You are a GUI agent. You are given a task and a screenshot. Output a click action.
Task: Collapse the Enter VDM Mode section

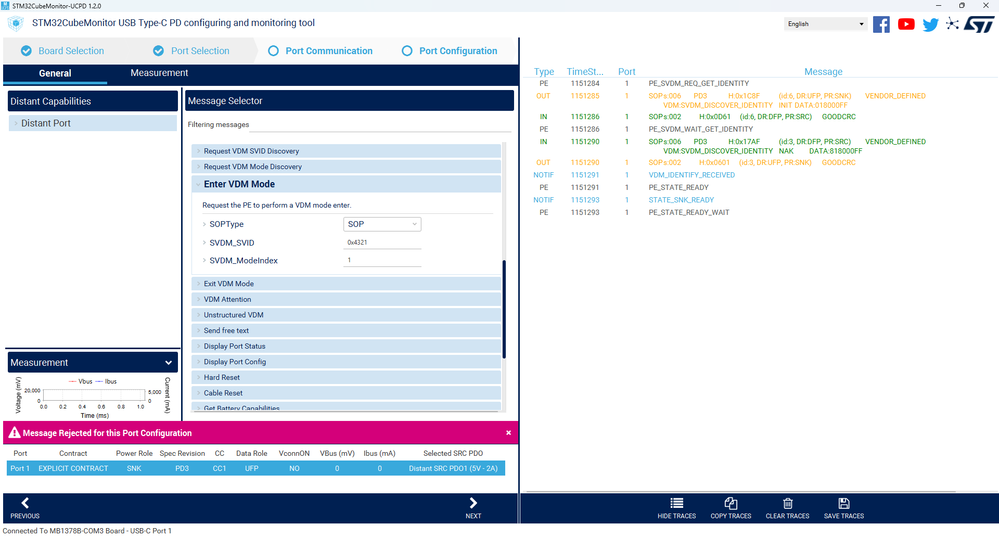pyautogui.click(x=346, y=184)
